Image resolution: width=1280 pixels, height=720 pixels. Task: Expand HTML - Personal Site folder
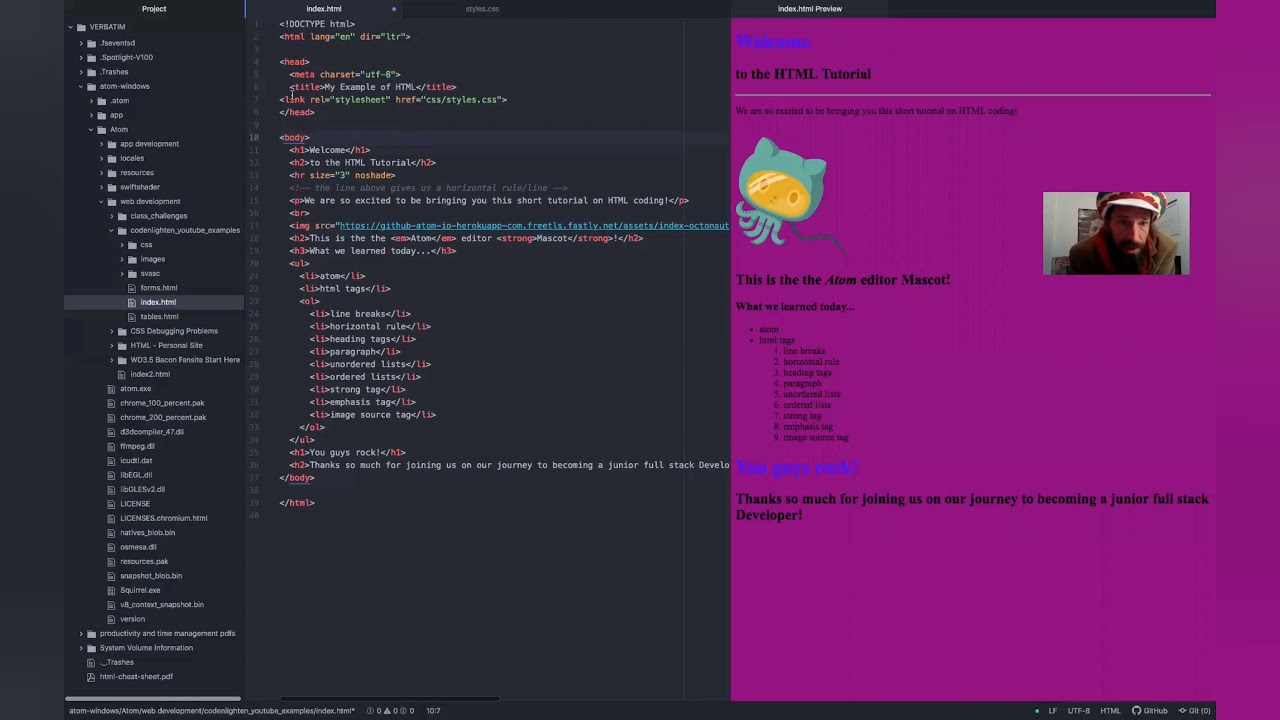112,346
